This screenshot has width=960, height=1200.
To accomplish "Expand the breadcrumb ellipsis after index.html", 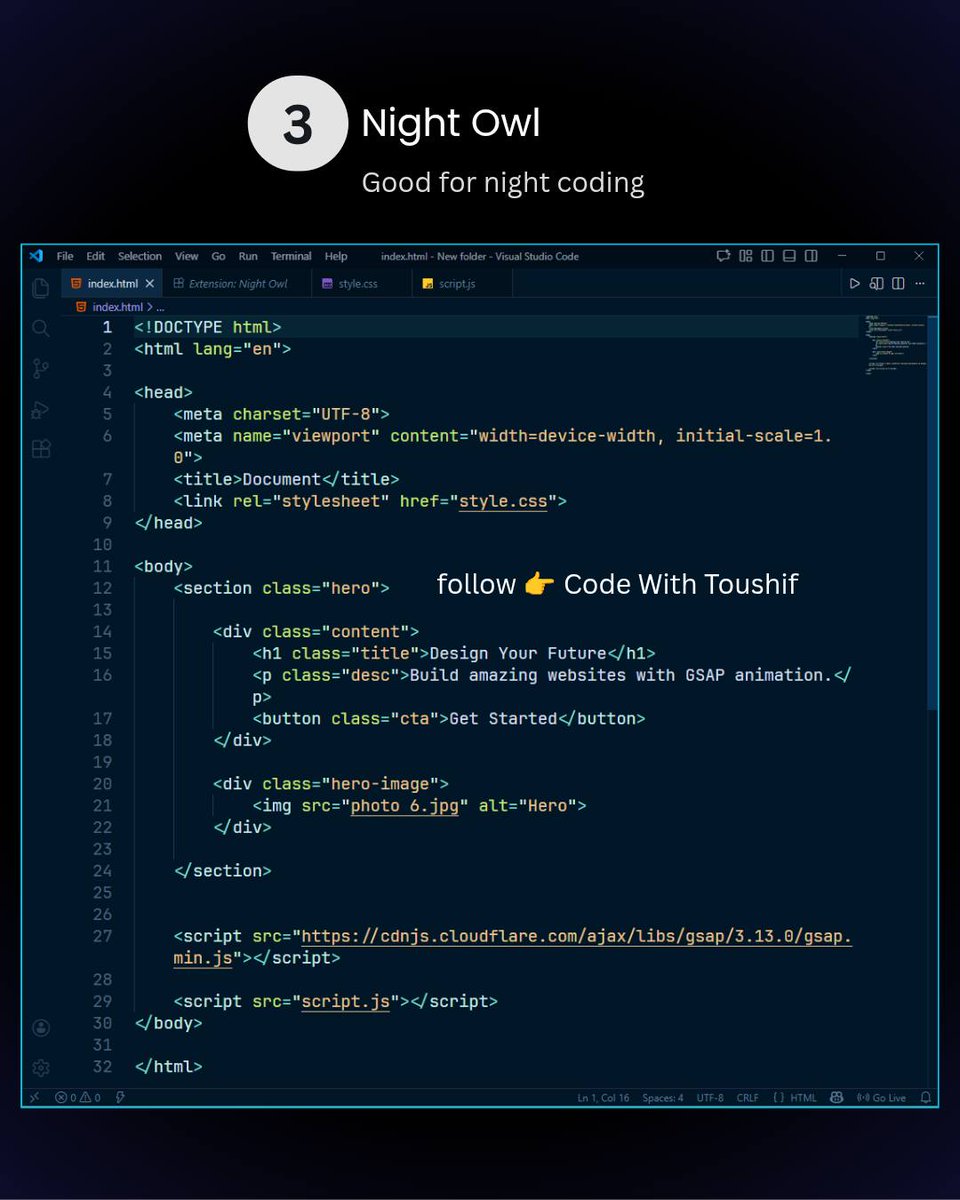I will [160, 307].
